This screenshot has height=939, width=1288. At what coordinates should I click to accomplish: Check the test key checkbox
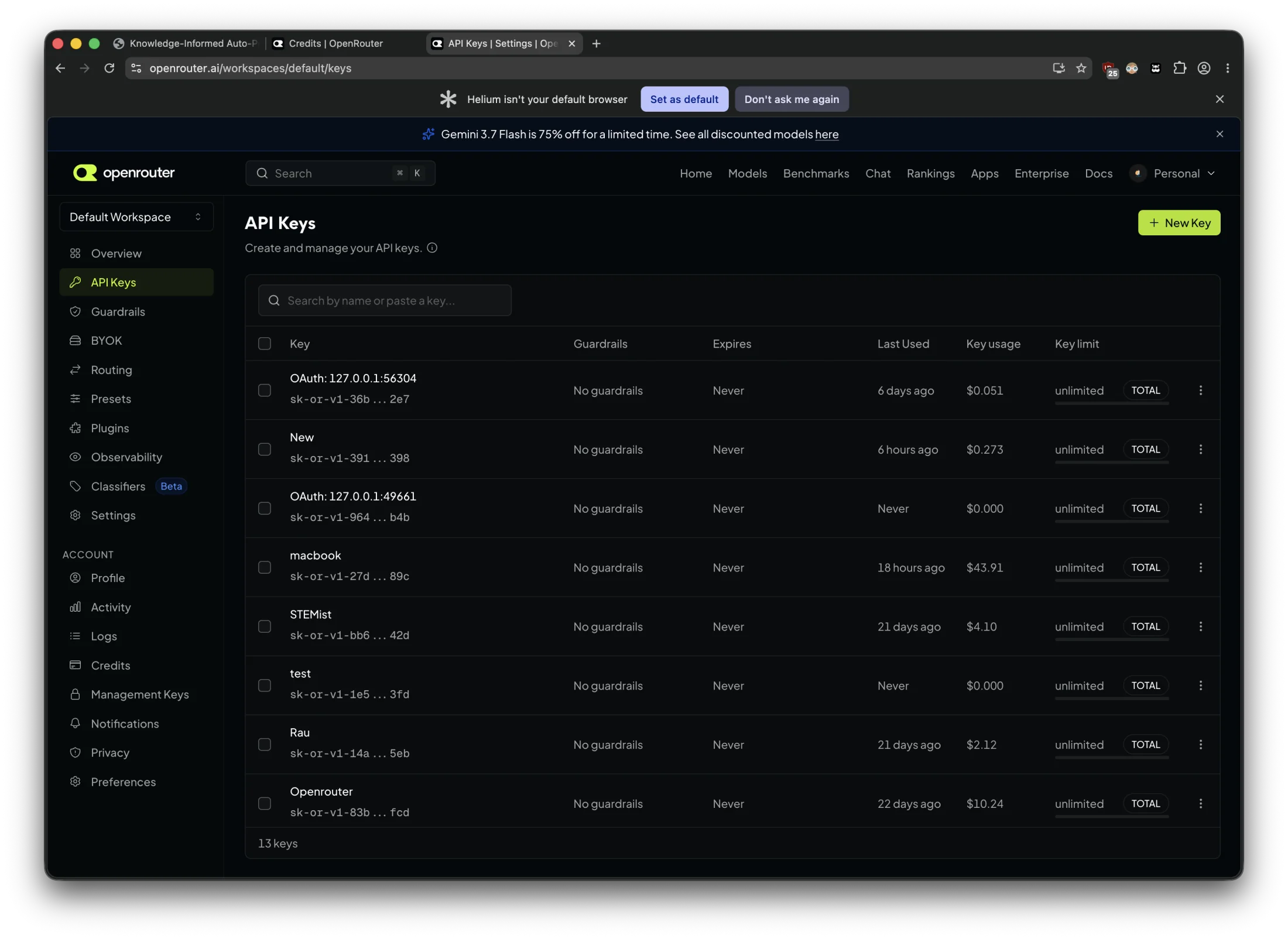tap(265, 686)
